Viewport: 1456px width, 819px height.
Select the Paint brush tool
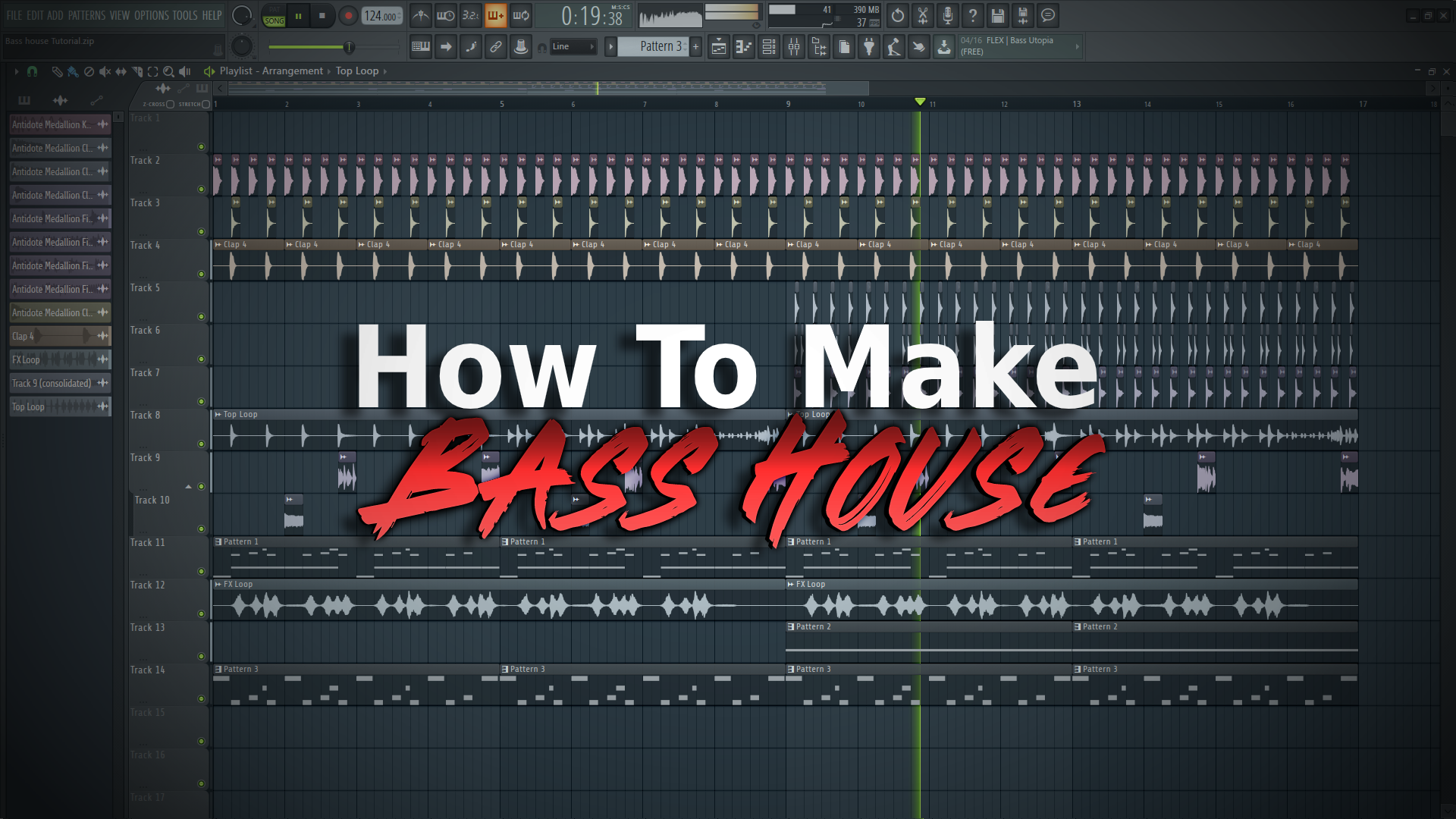pos(73,72)
